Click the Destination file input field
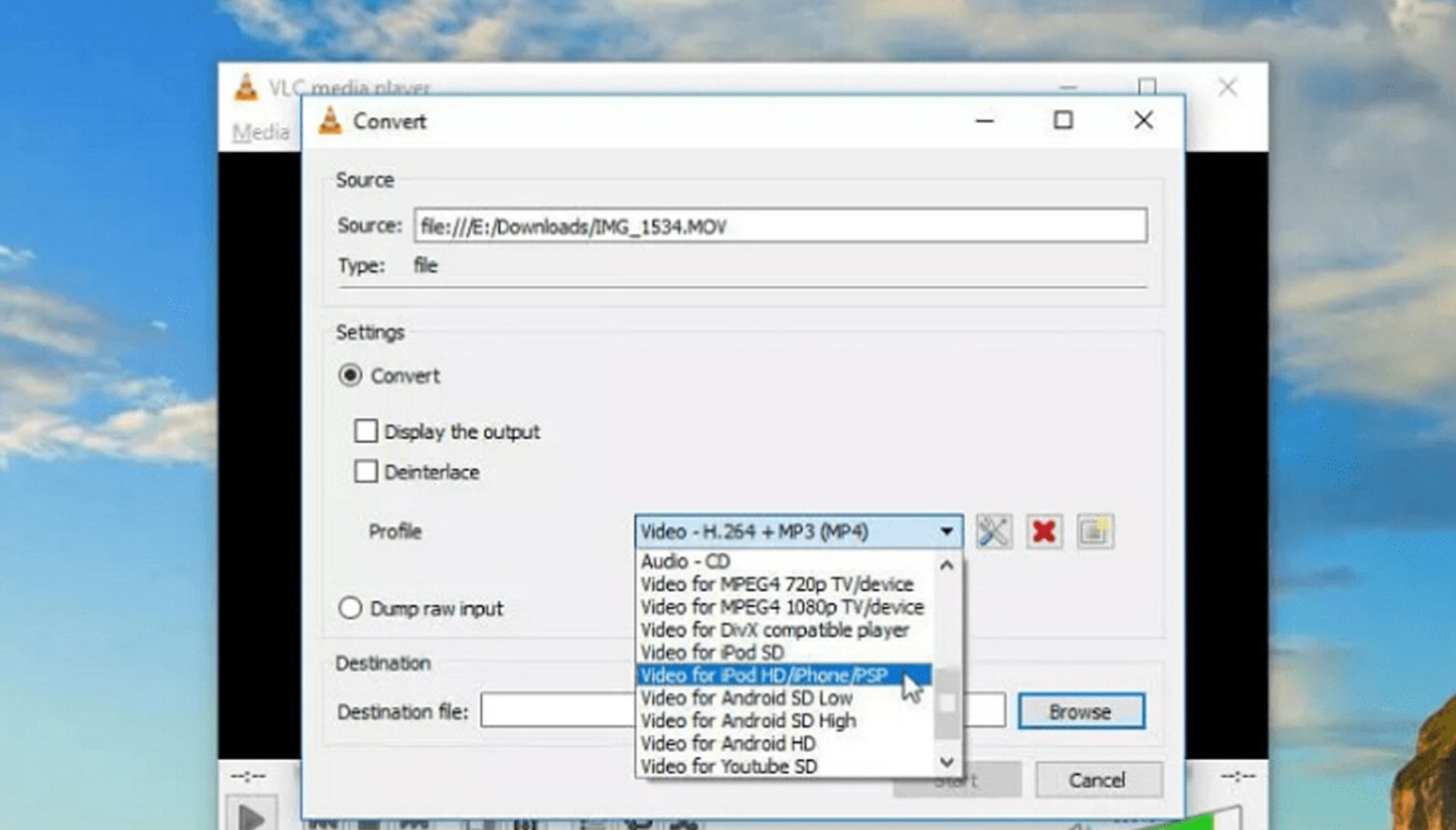Viewport: 1456px width, 830px height. coord(743,711)
